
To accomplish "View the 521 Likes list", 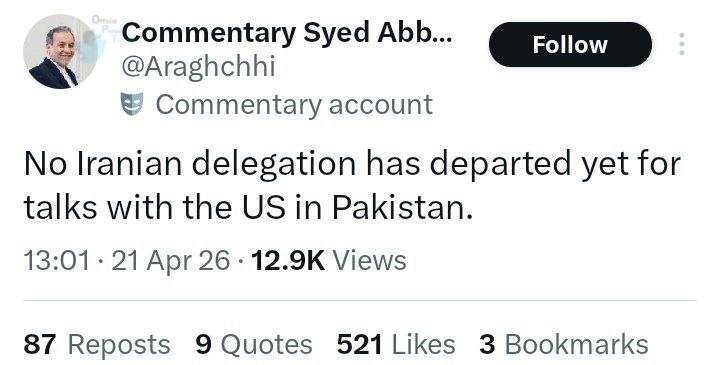I will pyautogui.click(x=396, y=344).
